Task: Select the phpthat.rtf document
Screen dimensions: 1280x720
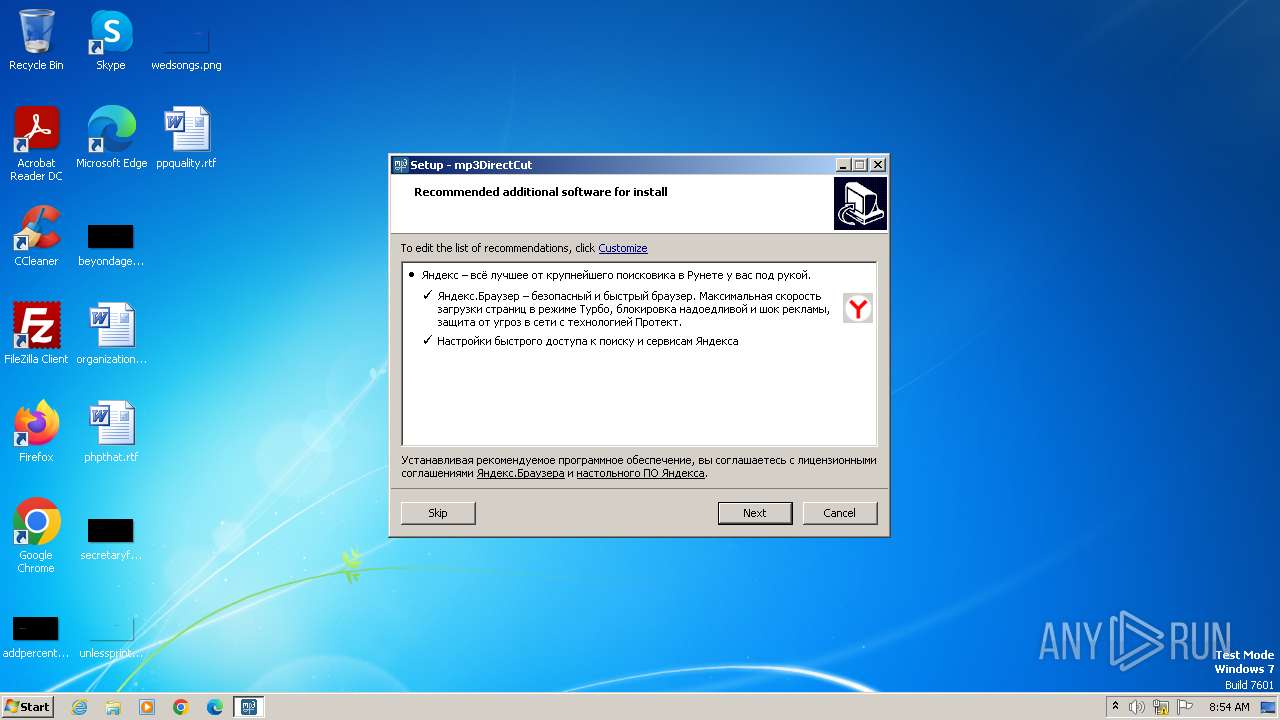Action: coord(111,432)
